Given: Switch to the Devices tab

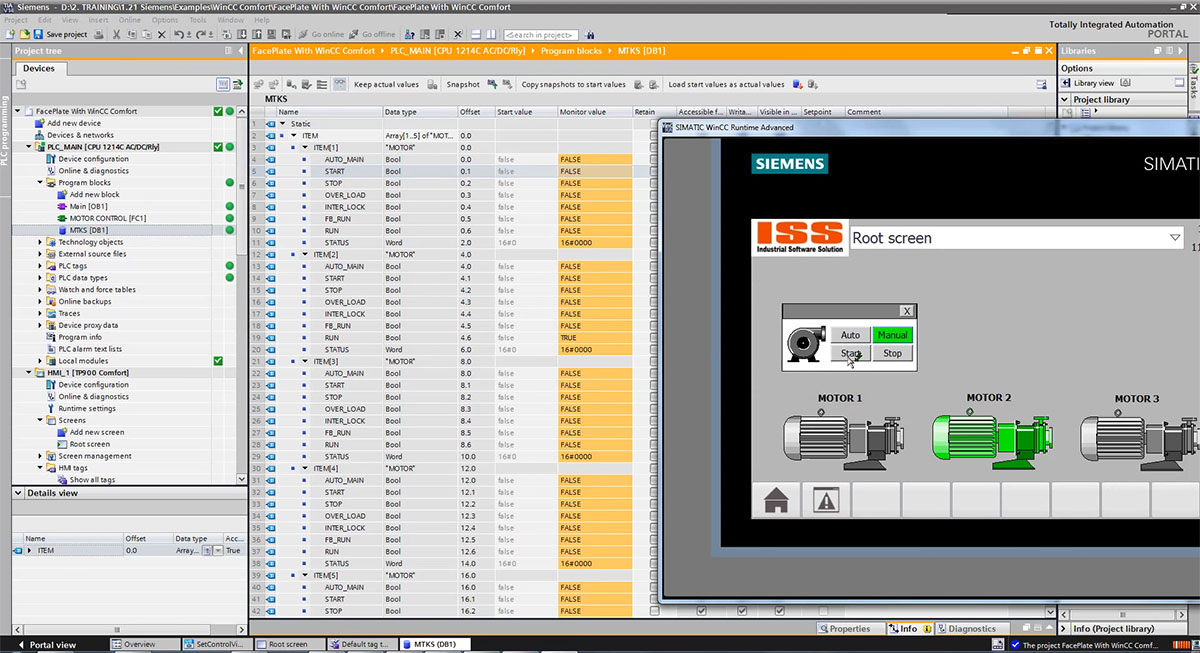Looking at the screenshot, I should coord(39,68).
